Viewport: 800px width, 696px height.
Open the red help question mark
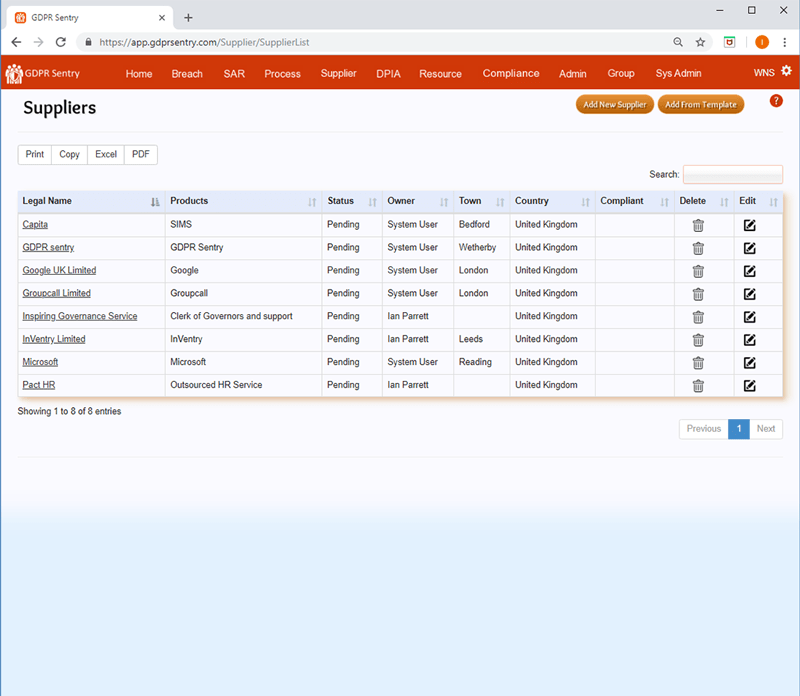click(776, 101)
